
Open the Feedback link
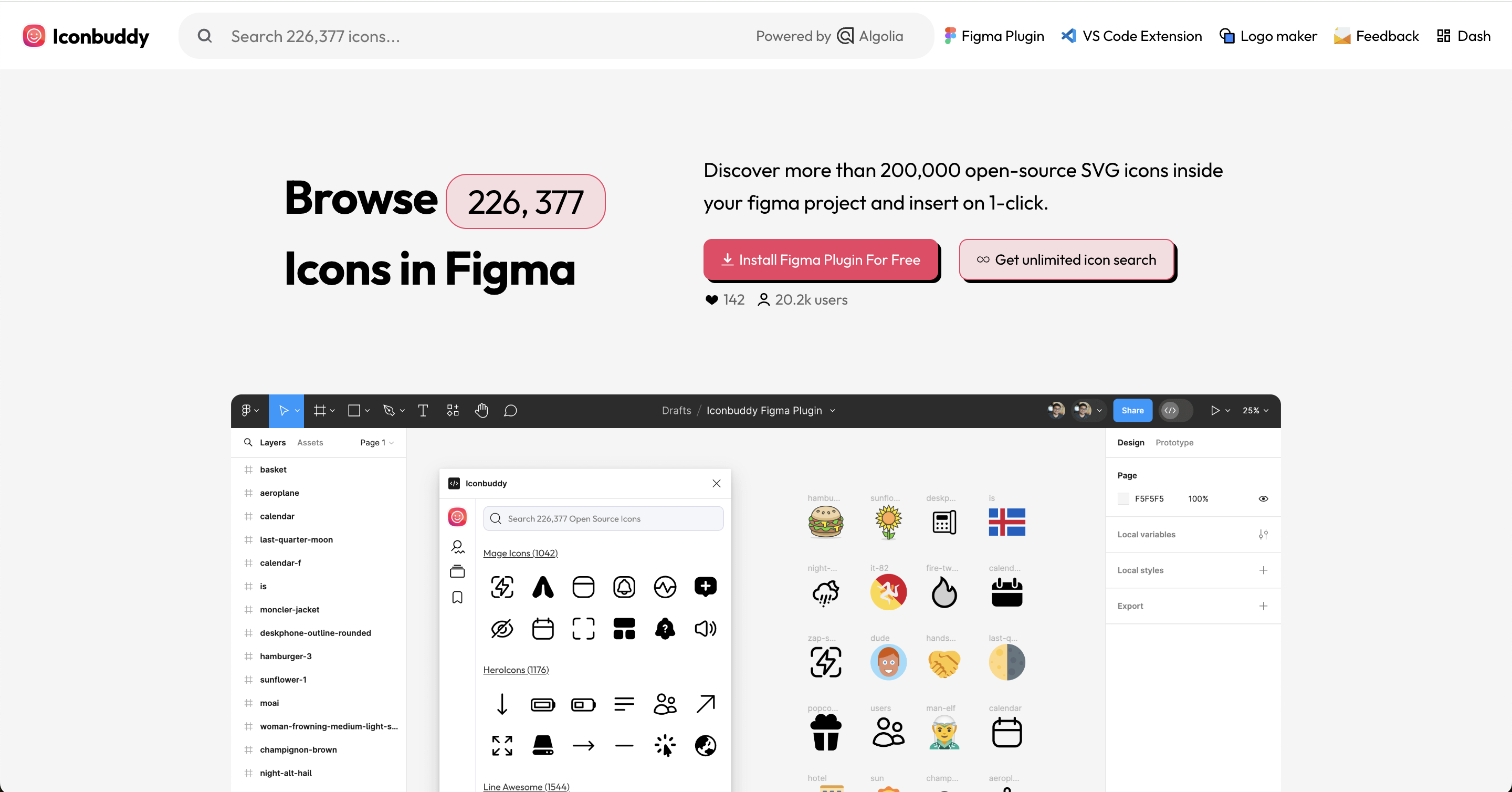pos(1377,36)
